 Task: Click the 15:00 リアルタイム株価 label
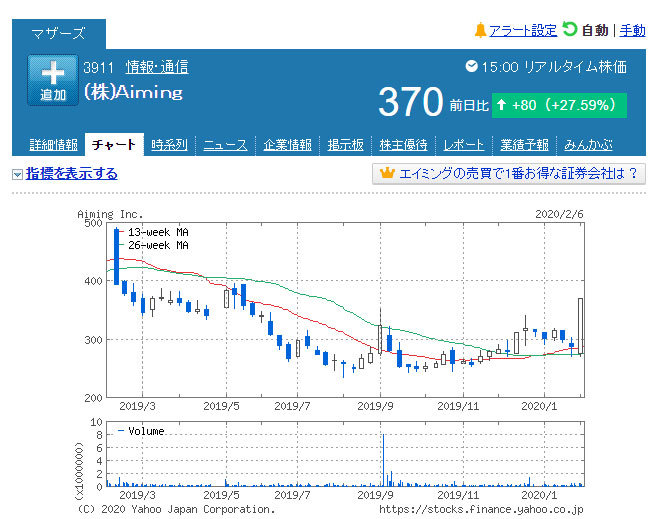554,67
